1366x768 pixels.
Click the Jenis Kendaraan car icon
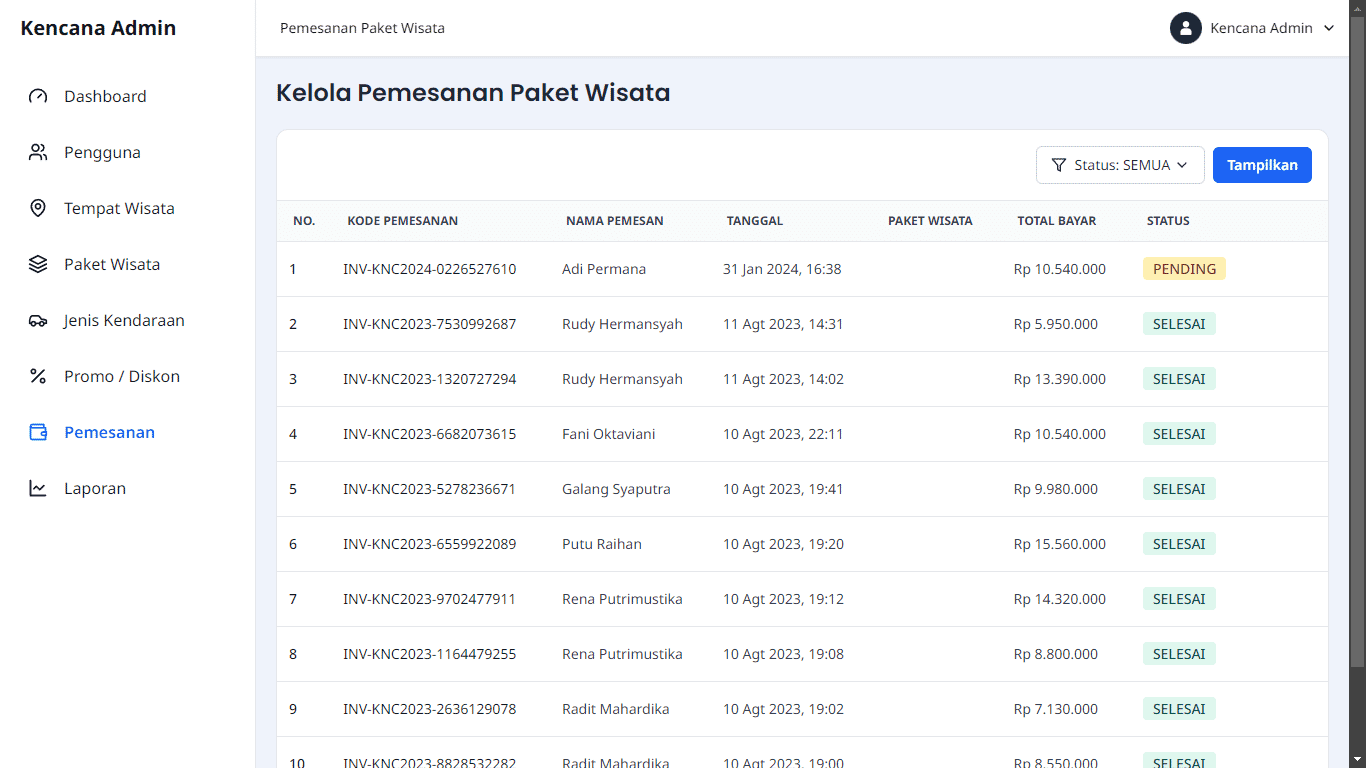click(38, 321)
